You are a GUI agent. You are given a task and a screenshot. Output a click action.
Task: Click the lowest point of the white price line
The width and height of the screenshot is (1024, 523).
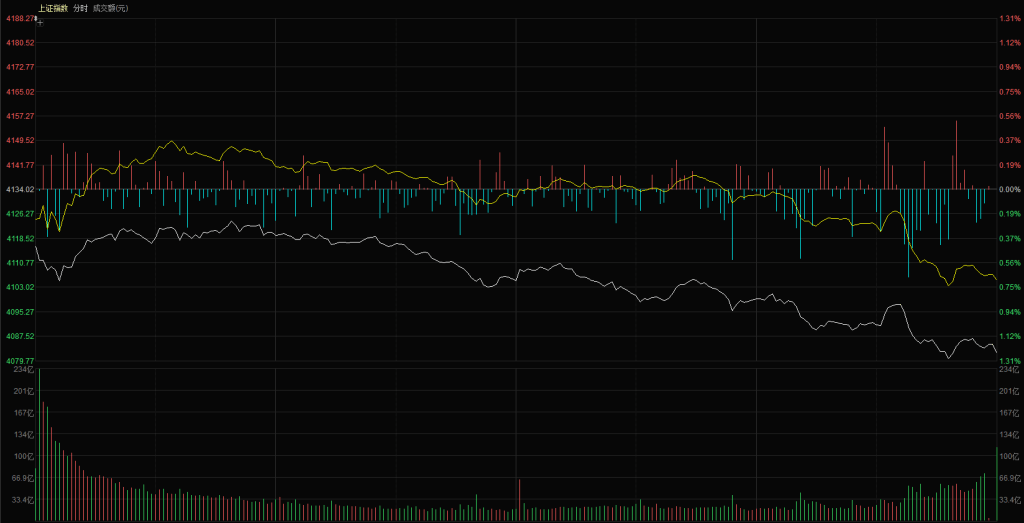click(945, 357)
